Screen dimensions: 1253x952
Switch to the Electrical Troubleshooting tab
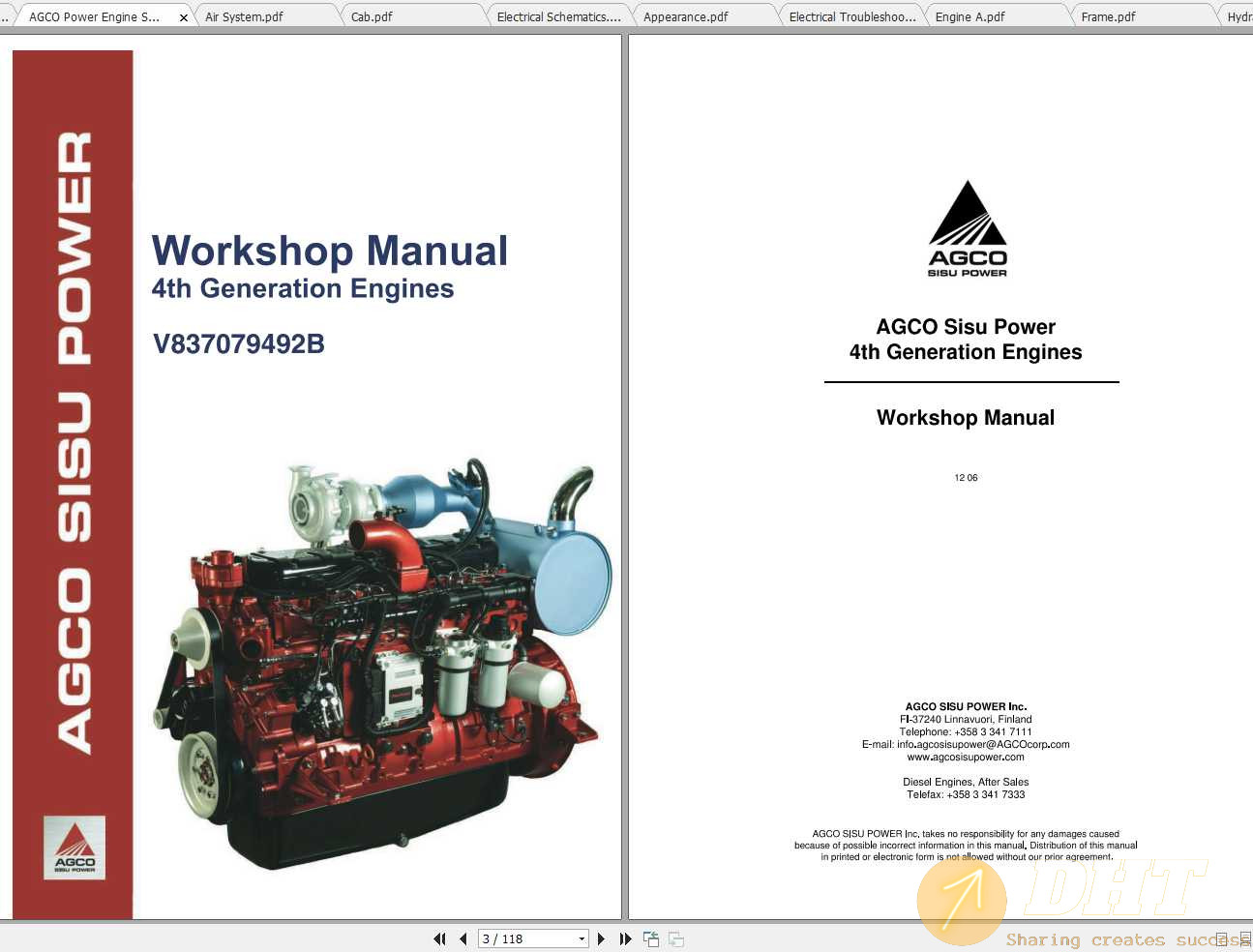coord(851,16)
